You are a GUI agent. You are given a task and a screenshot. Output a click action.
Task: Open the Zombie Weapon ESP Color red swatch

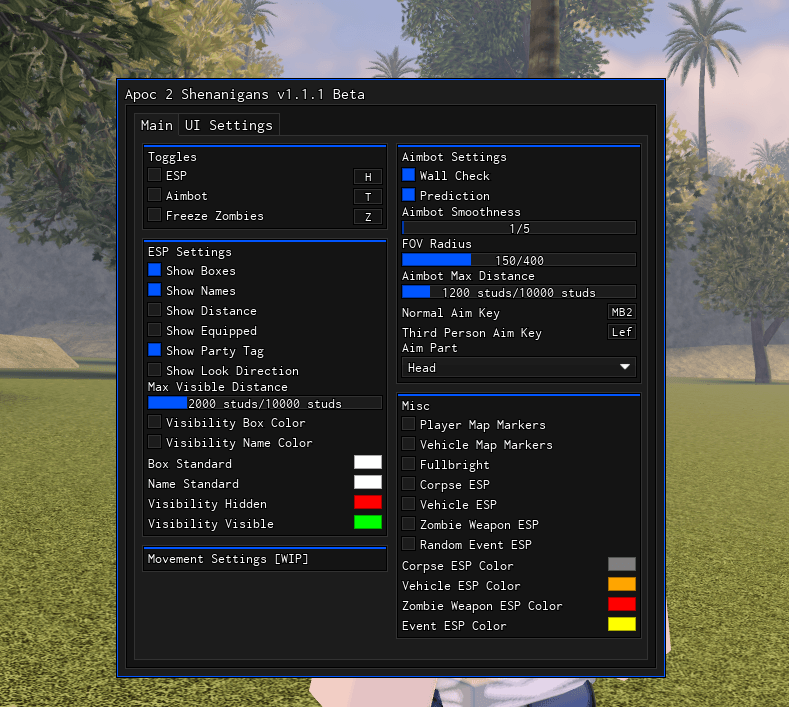coord(622,604)
